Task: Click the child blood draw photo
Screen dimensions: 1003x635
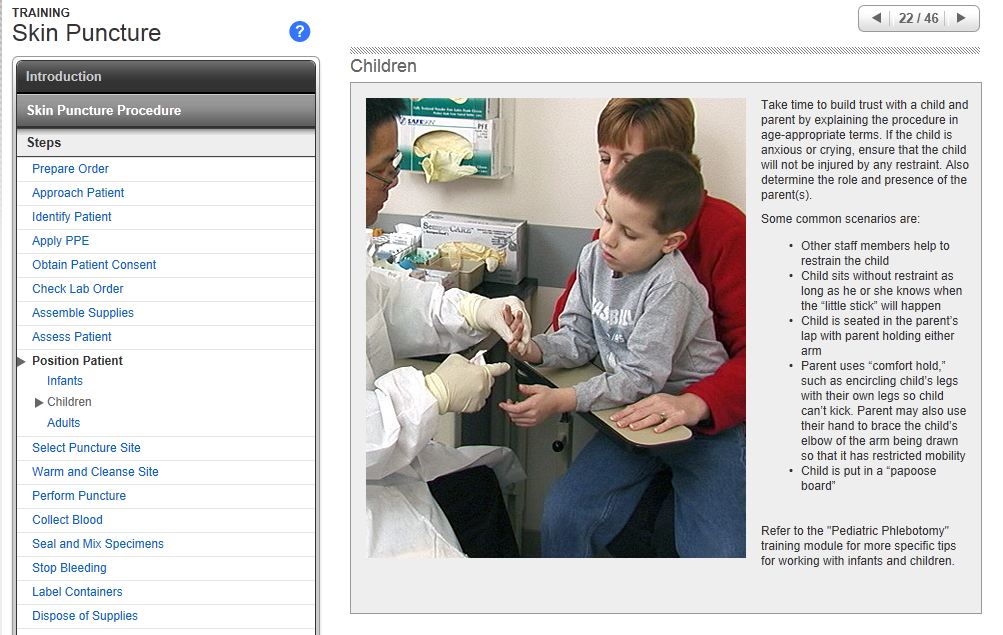Action: pos(555,327)
